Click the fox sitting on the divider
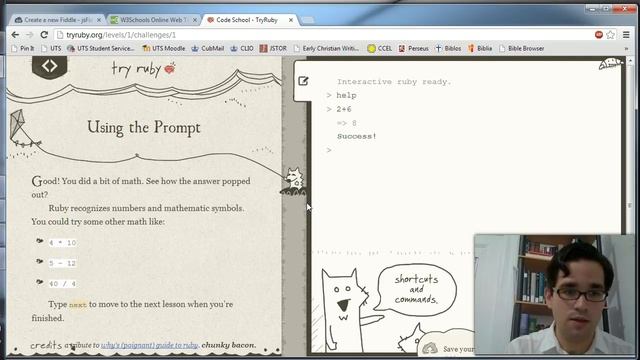The height and width of the screenshot is (360, 640). coord(293,182)
